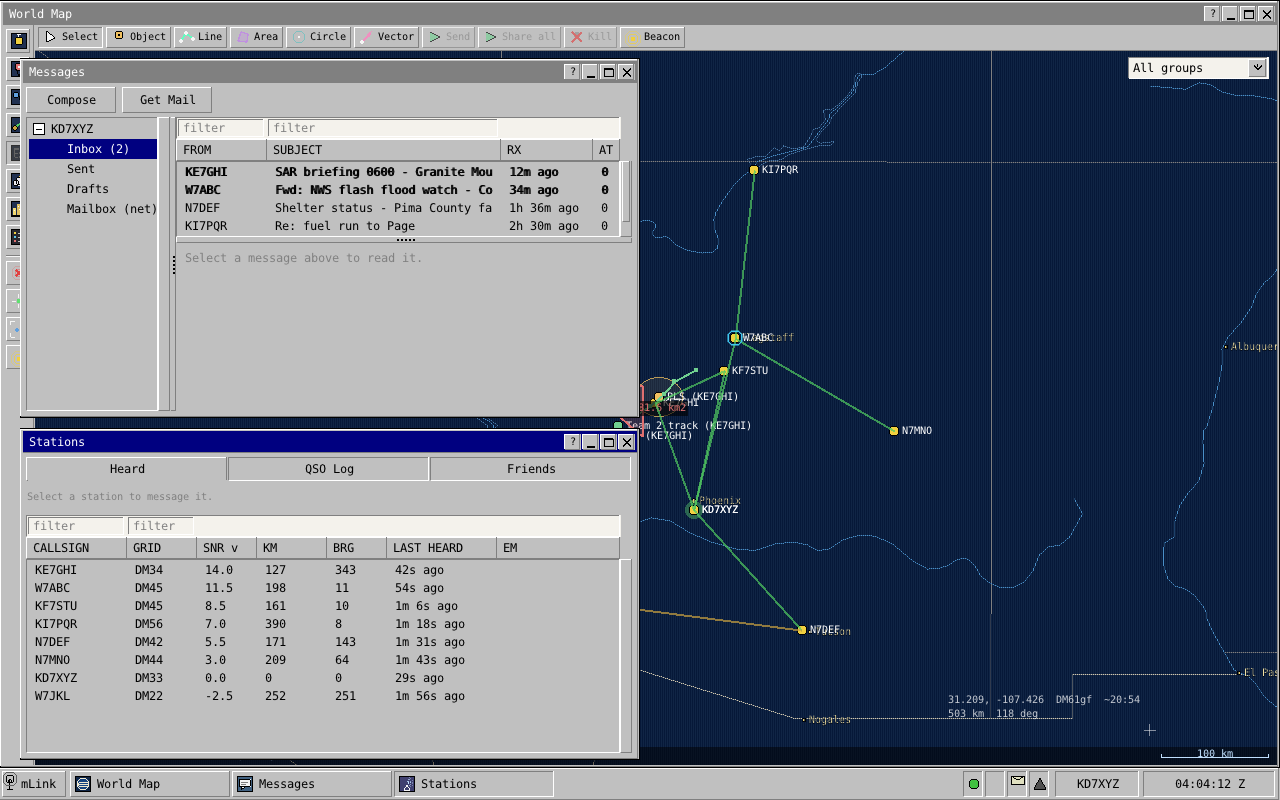Switch to Stations window in taskbar
1280x800 pixels.
[x=474, y=784]
